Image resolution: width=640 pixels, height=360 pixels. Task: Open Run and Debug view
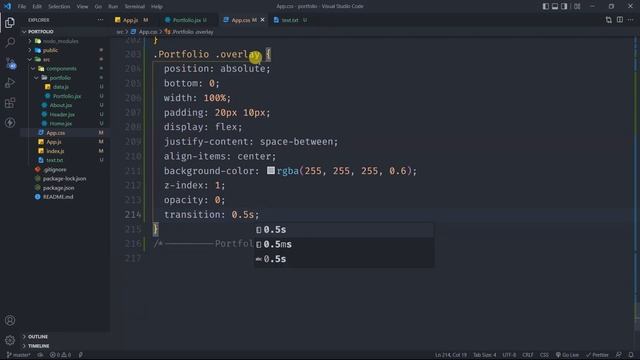click(x=10, y=83)
